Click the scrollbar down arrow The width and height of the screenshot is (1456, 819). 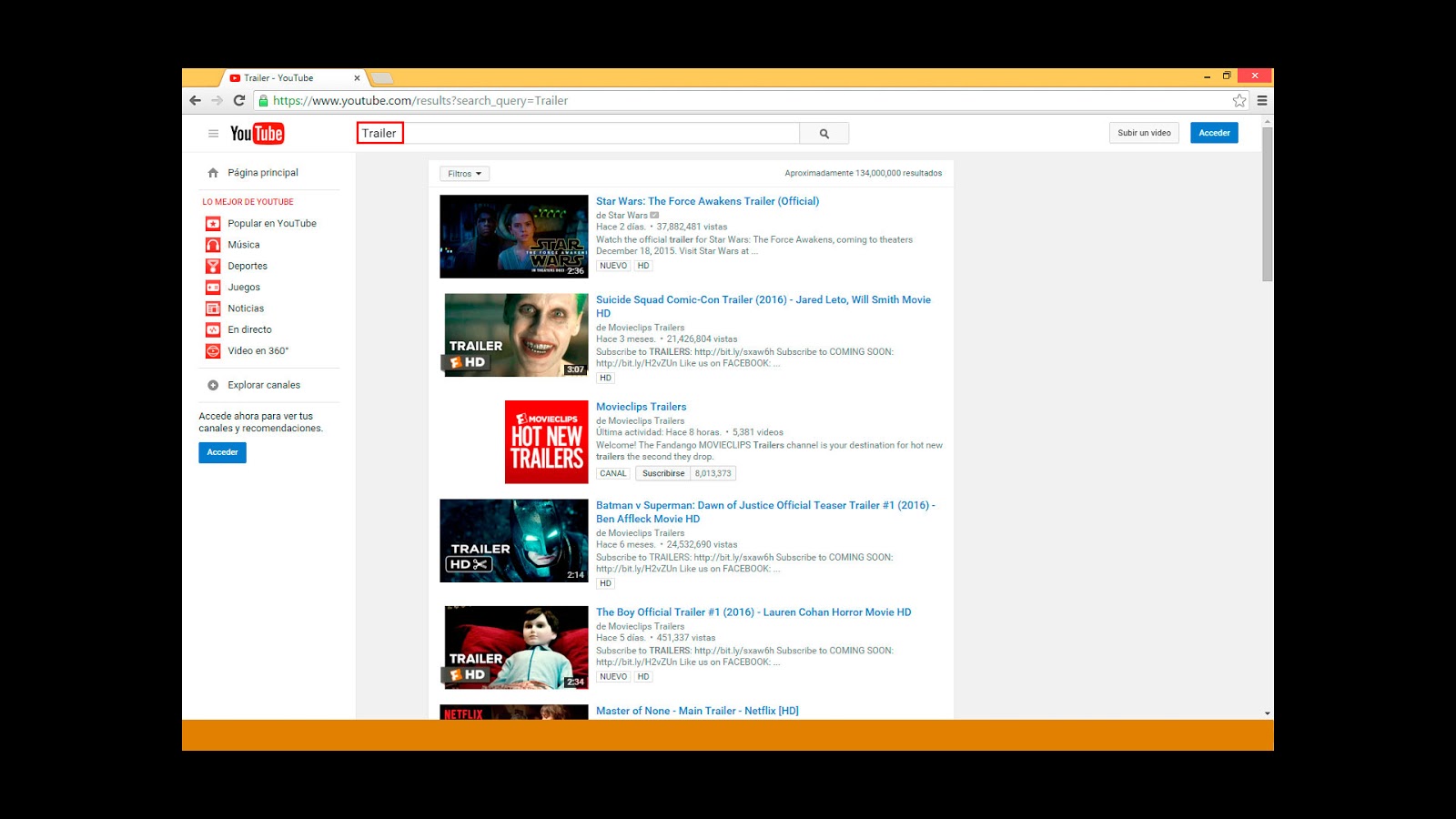click(1268, 713)
